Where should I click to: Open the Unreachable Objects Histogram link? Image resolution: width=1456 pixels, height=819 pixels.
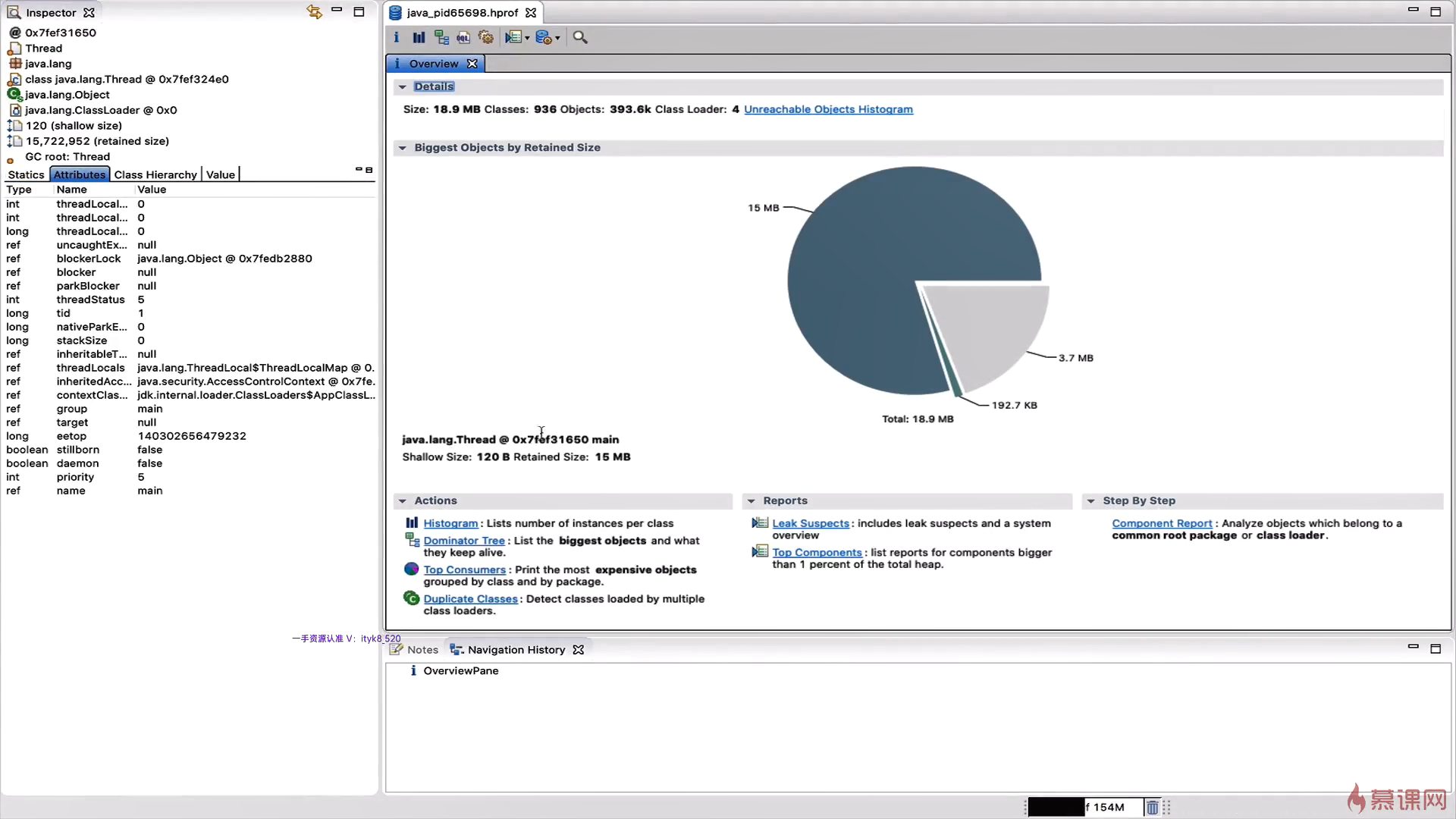(828, 109)
